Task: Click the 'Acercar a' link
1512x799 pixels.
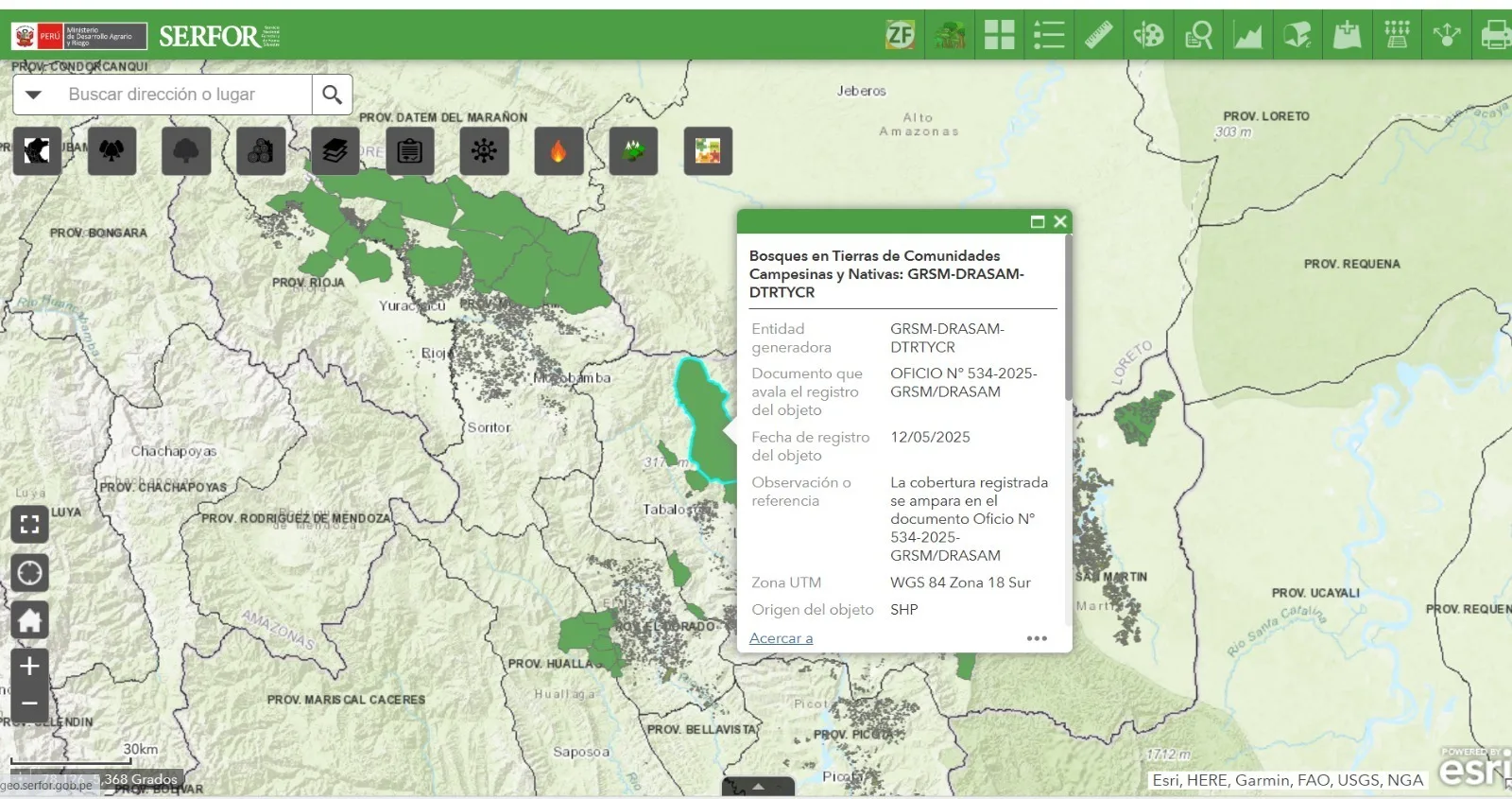Action: pos(781,638)
